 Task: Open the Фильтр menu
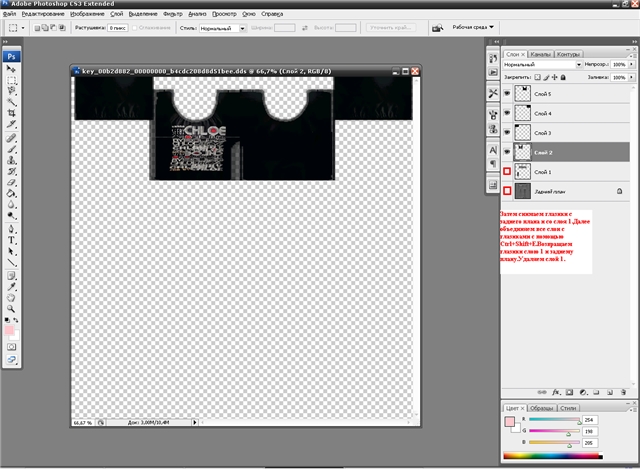pyautogui.click(x=173, y=14)
